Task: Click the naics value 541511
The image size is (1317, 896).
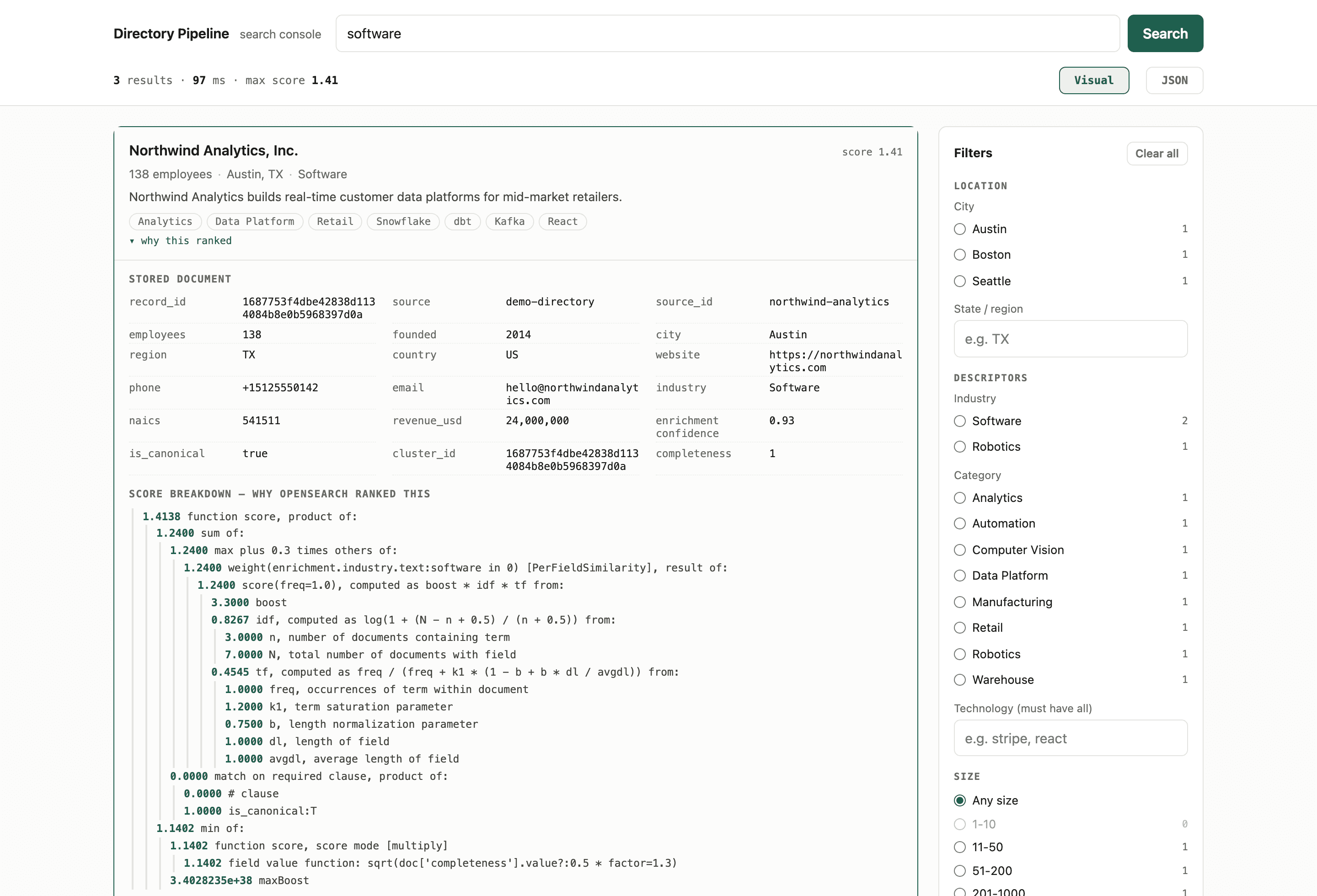Action: pyautogui.click(x=261, y=420)
